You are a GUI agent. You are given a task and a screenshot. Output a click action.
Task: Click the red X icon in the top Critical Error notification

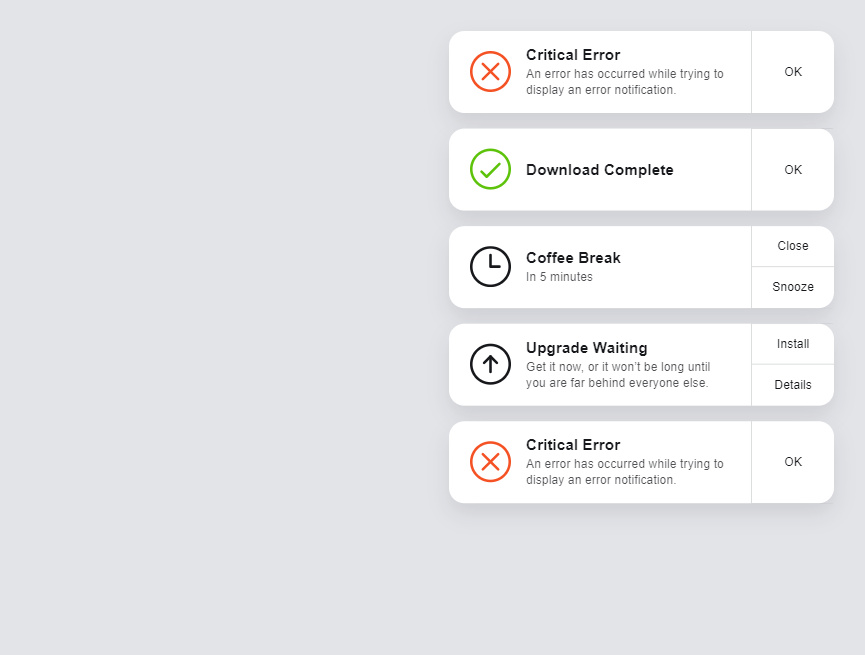click(x=490, y=72)
